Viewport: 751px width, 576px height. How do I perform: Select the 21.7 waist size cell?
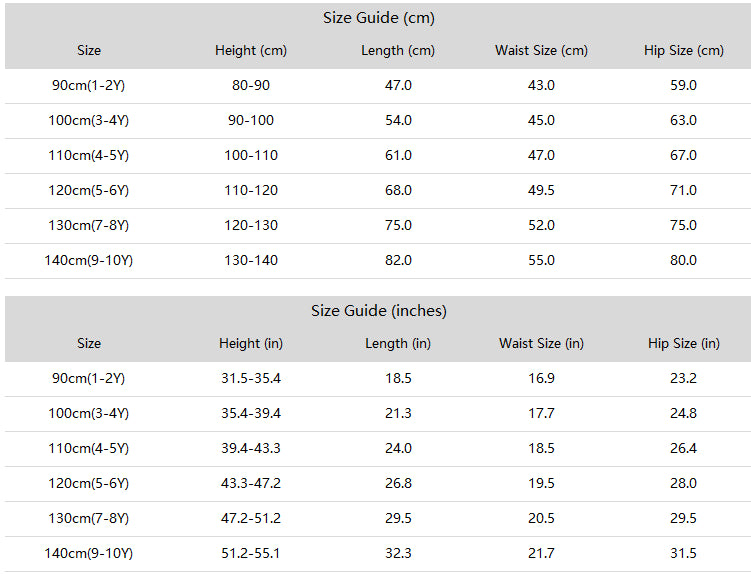point(541,554)
